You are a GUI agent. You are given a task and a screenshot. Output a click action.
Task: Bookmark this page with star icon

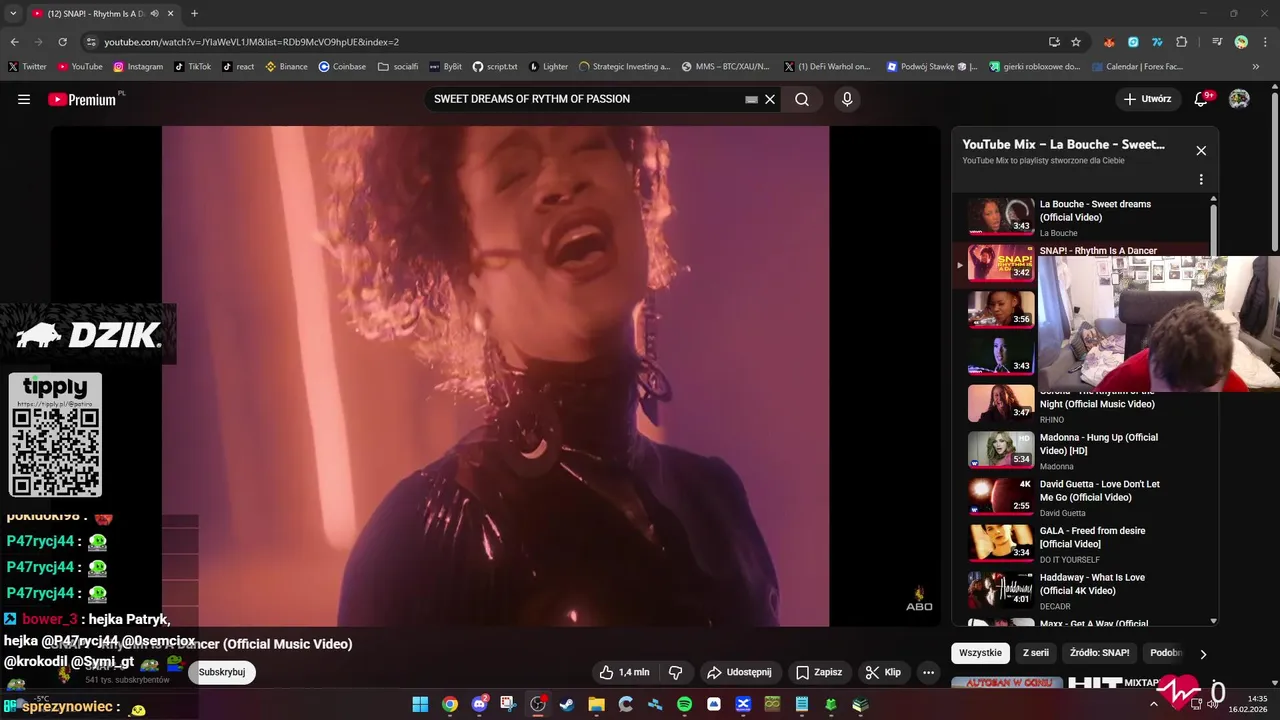1076,42
